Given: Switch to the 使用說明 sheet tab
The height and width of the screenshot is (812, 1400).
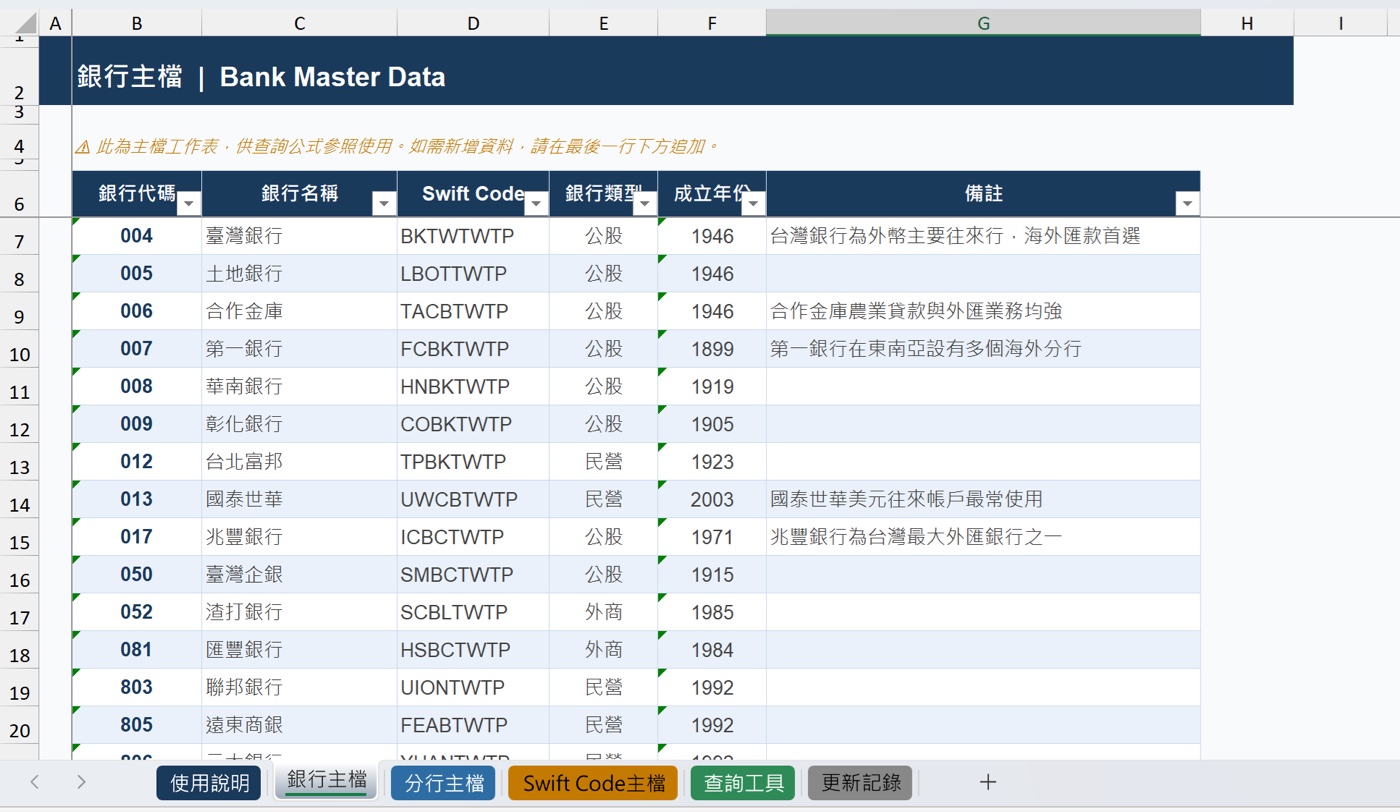Looking at the screenshot, I should click(x=209, y=783).
